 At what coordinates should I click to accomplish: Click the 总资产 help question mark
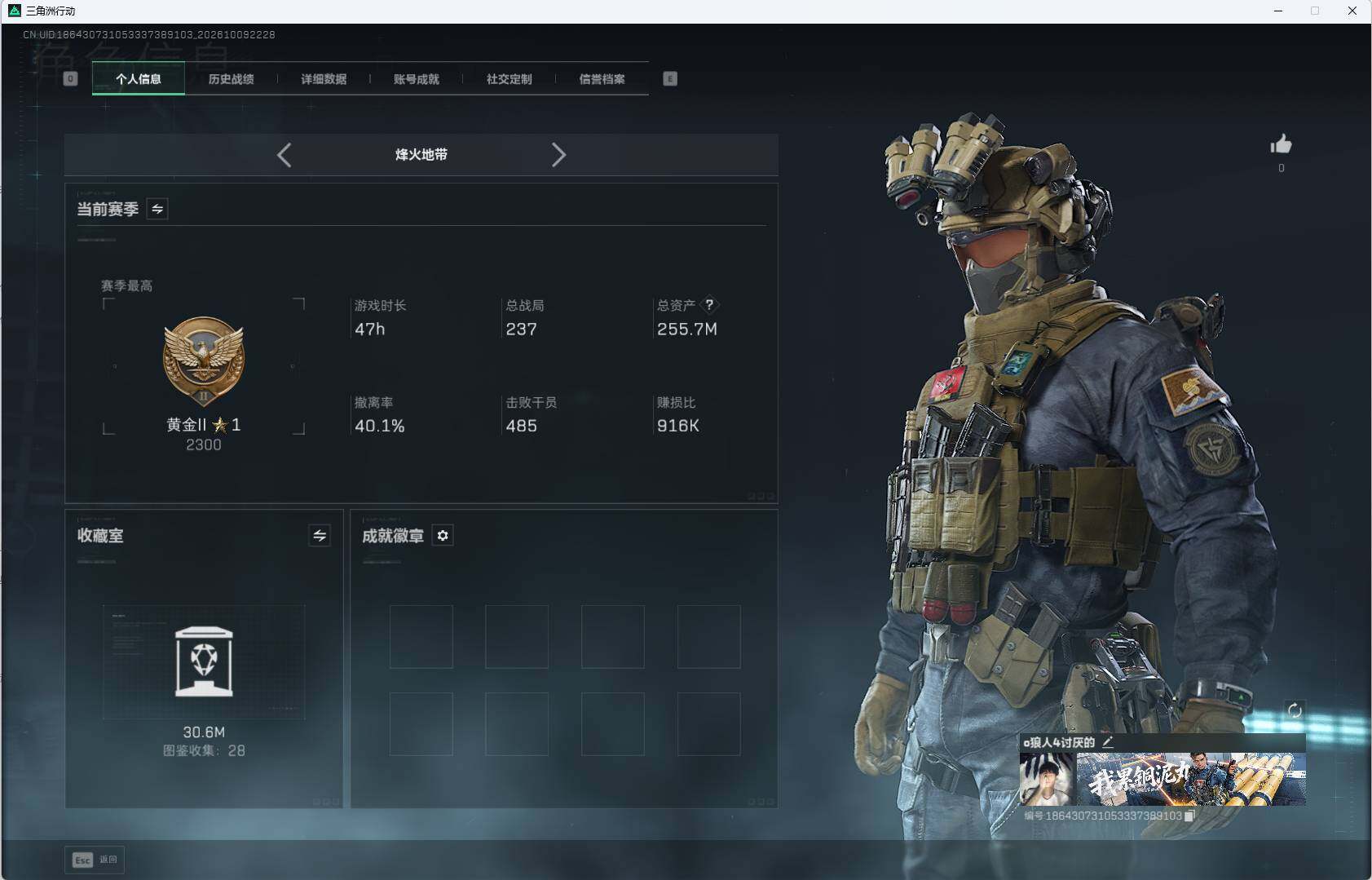click(709, 305)
